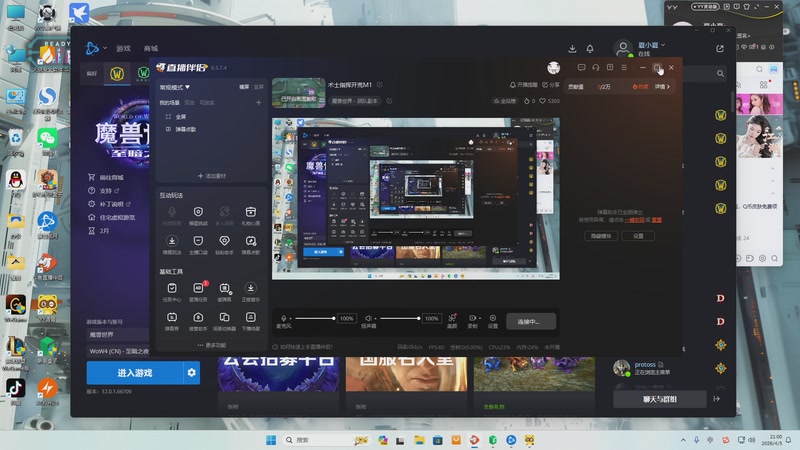This screenshot has width=800, height=450.
Task: Add a new scene with the plus icon
Action: coord(259,103)
